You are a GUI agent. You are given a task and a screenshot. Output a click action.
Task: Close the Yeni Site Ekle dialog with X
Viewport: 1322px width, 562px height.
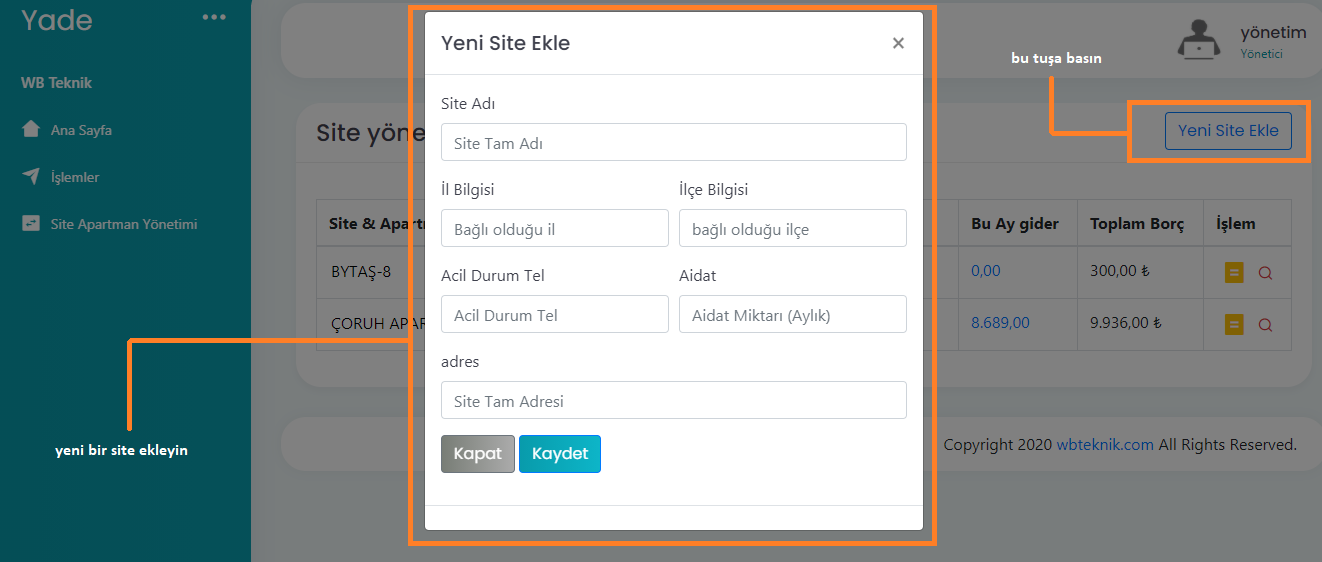898,43
